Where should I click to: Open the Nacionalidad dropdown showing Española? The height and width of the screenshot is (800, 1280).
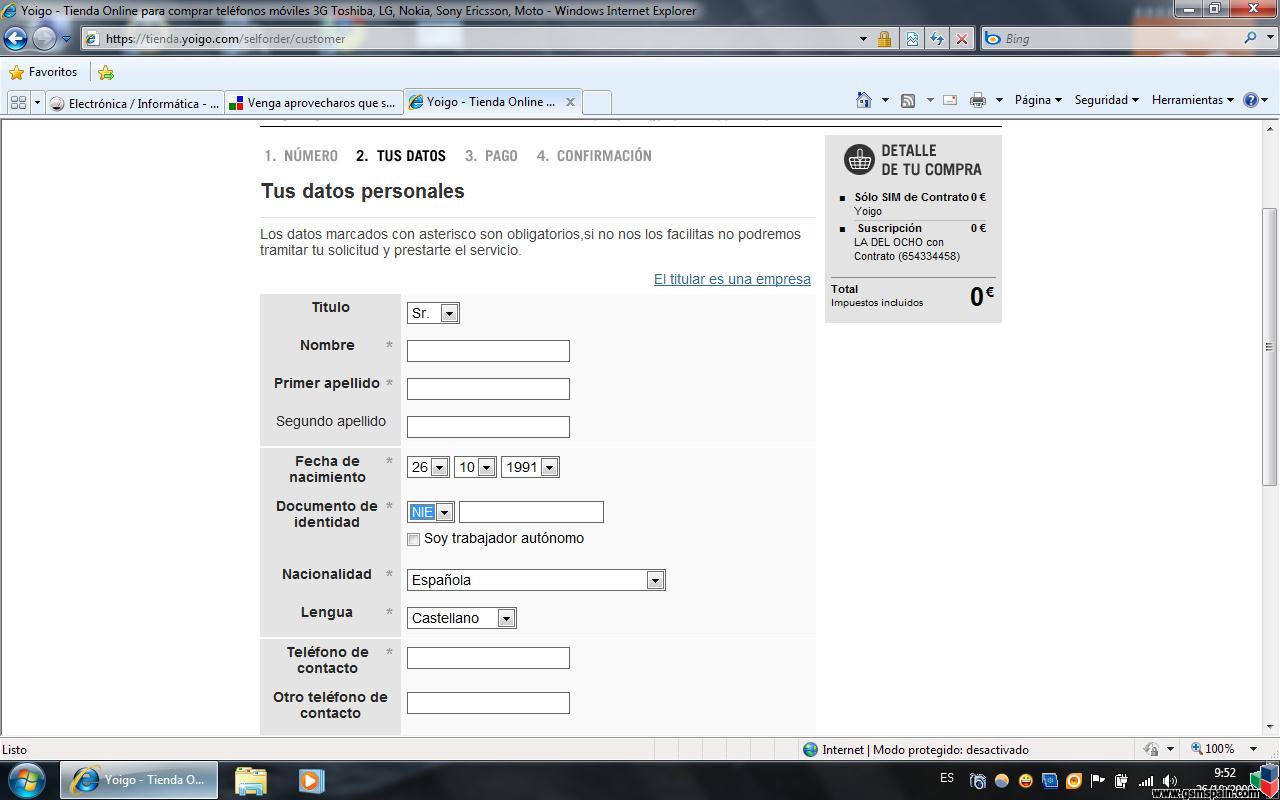pyautogui.click(x=536, y=580)
